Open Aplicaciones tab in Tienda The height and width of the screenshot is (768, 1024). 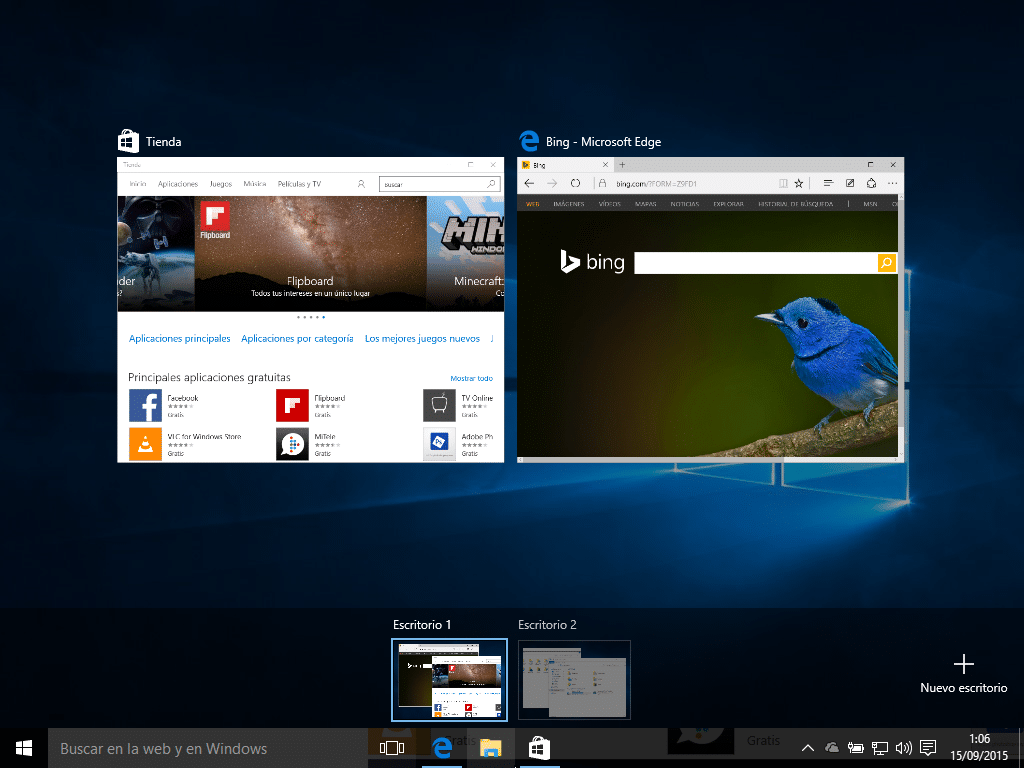tap(178, 184)
